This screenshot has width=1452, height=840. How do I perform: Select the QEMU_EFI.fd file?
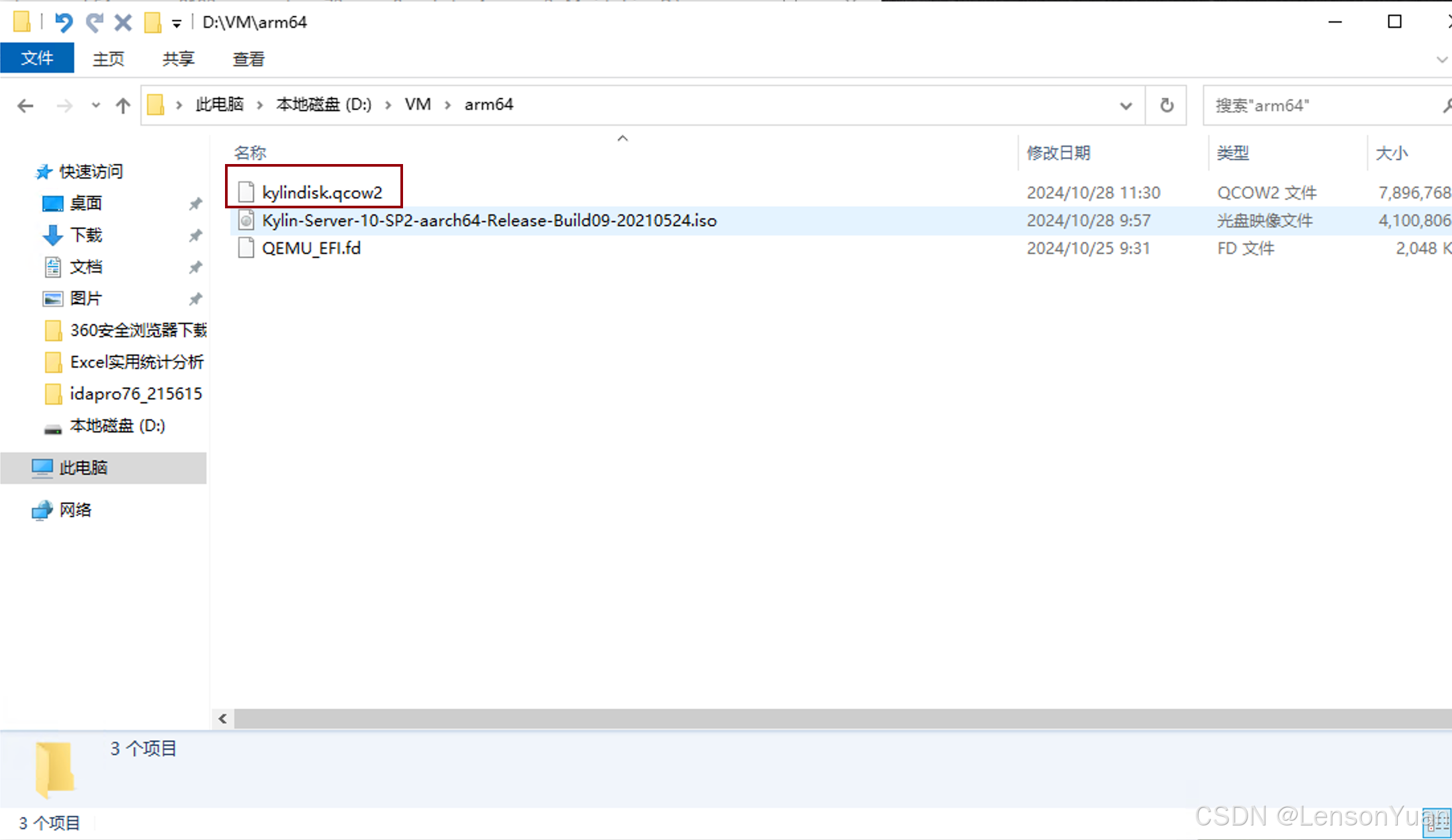311,248
